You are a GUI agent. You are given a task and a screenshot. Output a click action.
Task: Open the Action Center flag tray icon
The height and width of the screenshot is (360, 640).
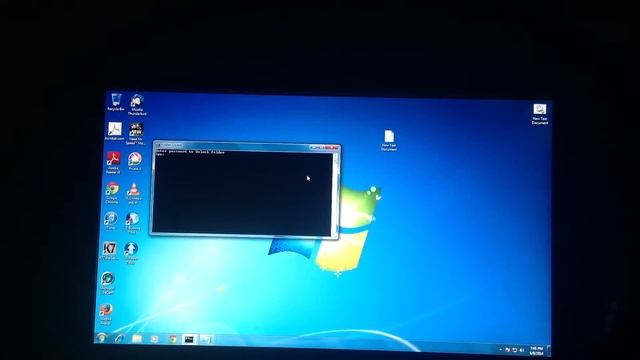tap(507, 350)
